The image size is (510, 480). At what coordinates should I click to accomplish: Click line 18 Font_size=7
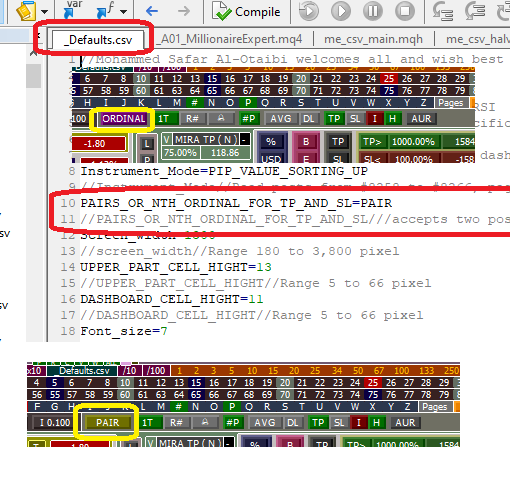coord(124,331)
